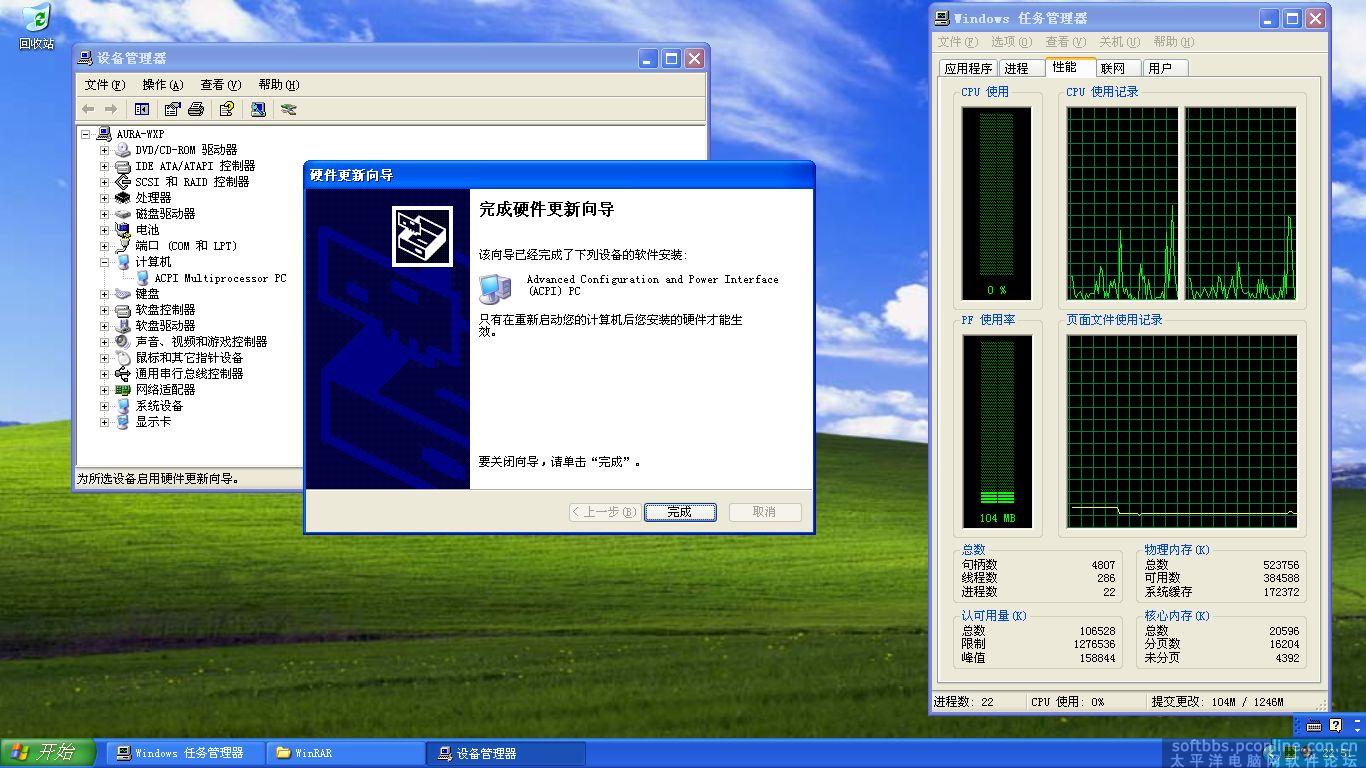Open 查看(V) menu in Device Manager

pyautogui.click(x=221, y=85)
